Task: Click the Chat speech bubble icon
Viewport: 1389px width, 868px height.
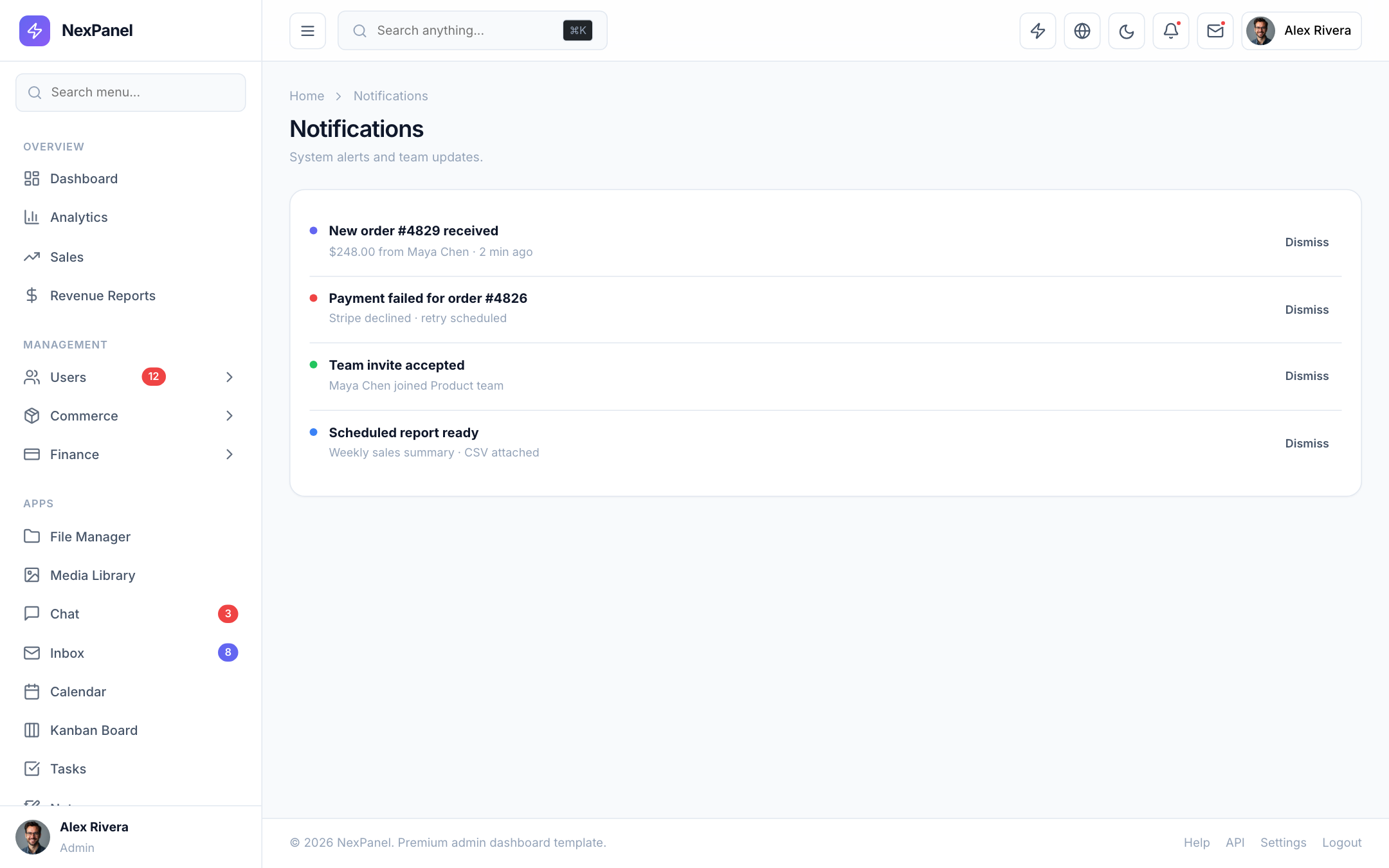Action: pos(32,613)
